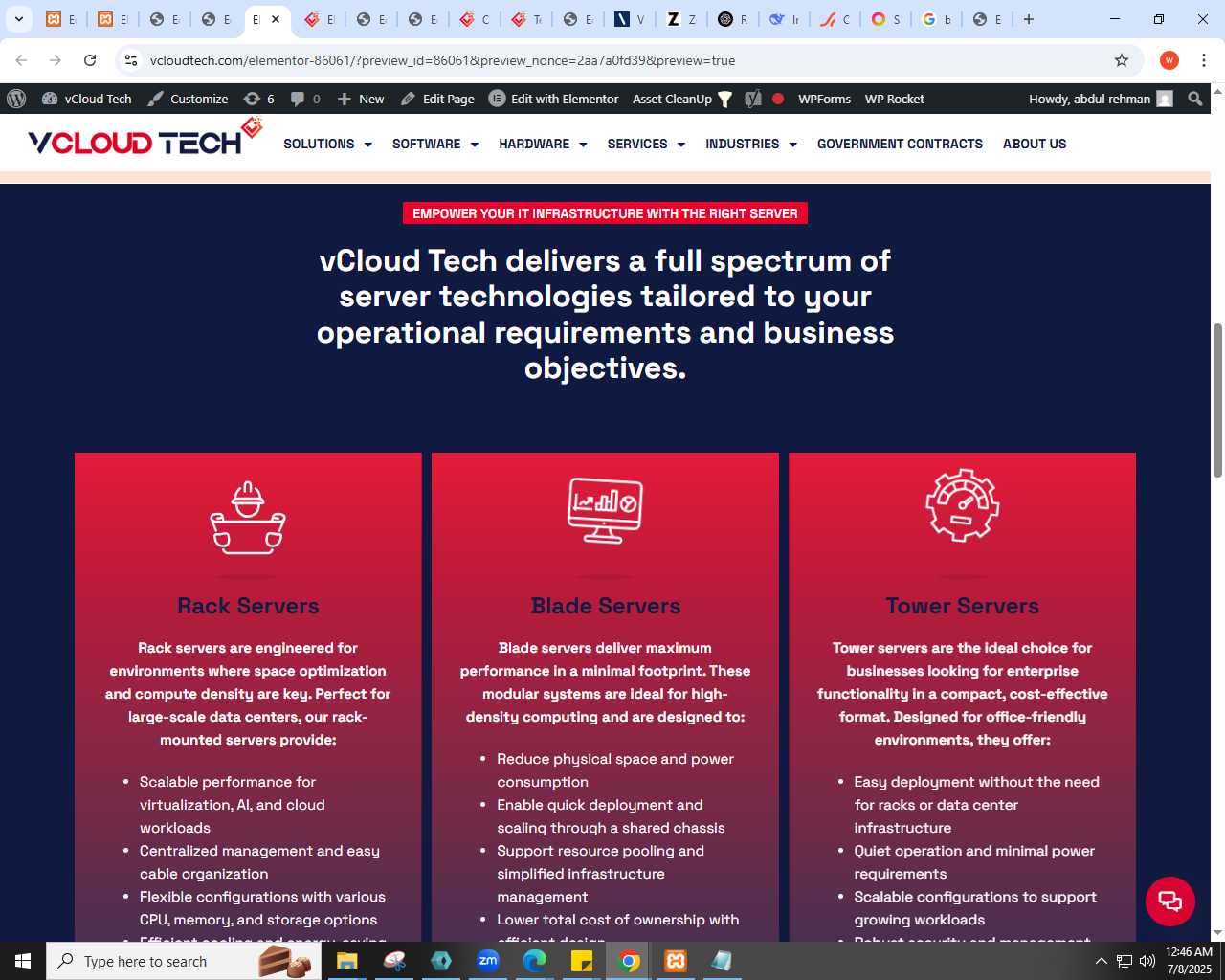The height and width of the screenshot is (980, 1225).
Task: Show hidden system tray icons
Action: click(x=1101, y=961)
